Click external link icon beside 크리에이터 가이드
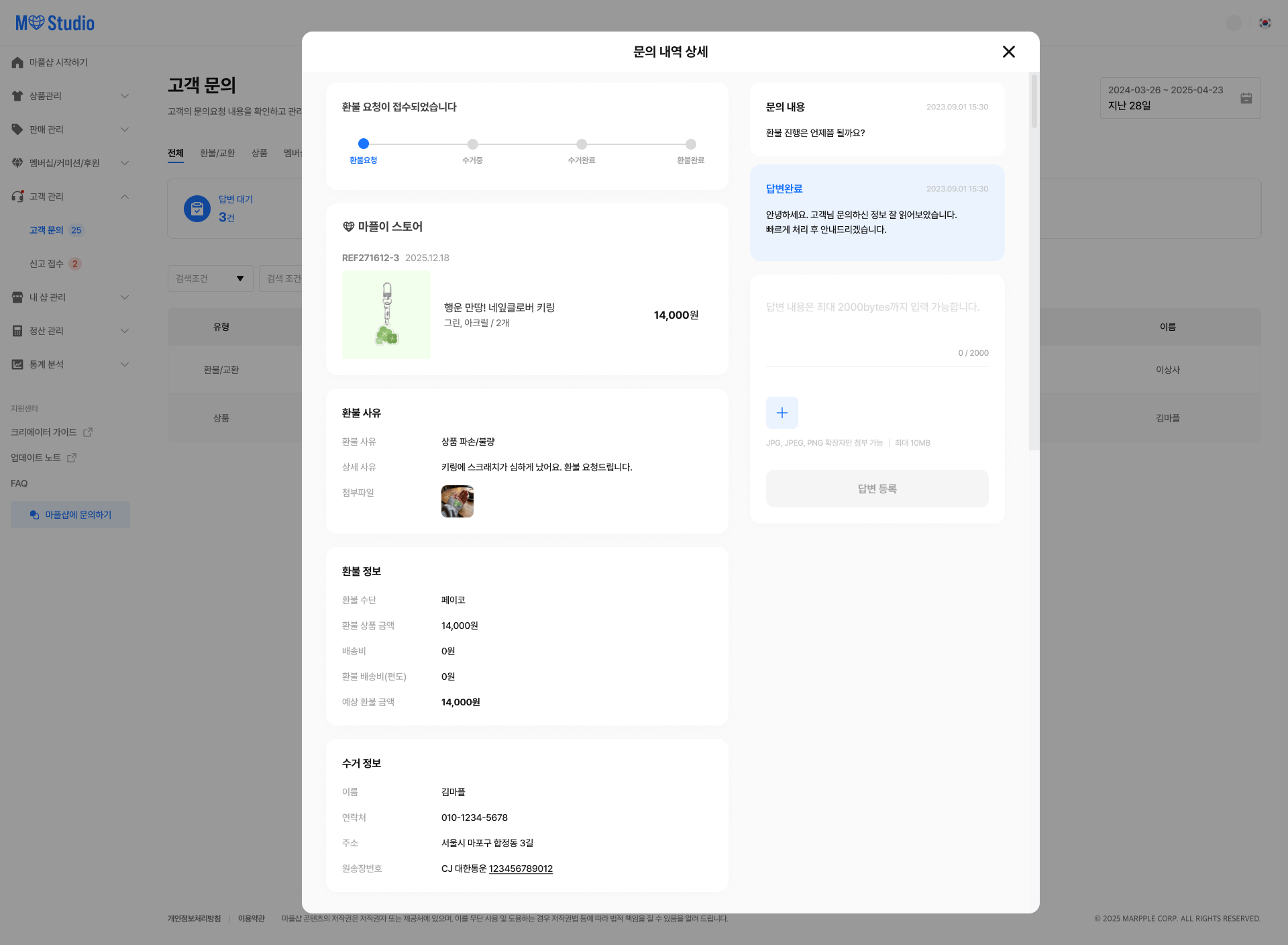The height and width of the screenshot is (945, 1288). point(88,432)
